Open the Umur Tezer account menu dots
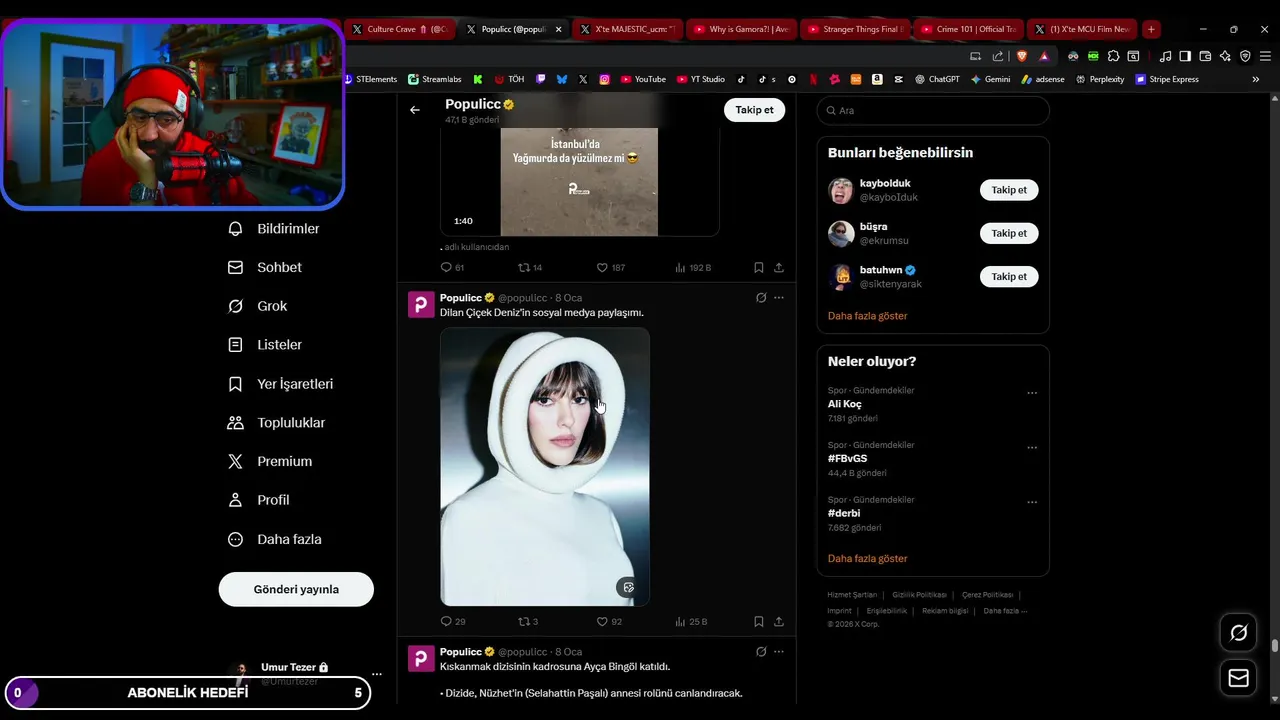 [376, 674]
